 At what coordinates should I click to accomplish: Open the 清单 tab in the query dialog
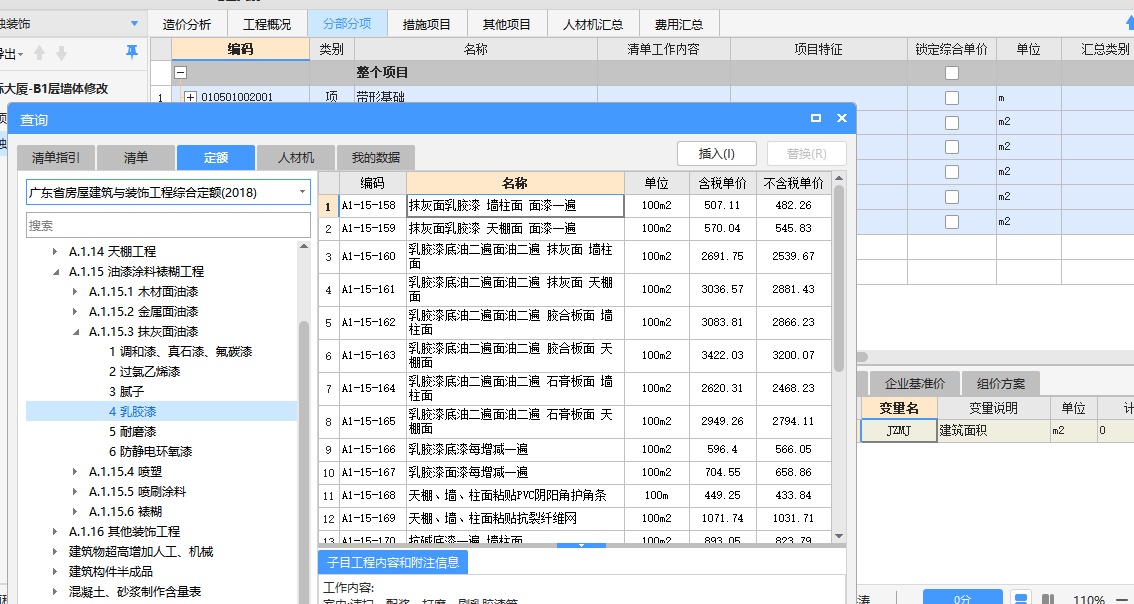(136, 158)
